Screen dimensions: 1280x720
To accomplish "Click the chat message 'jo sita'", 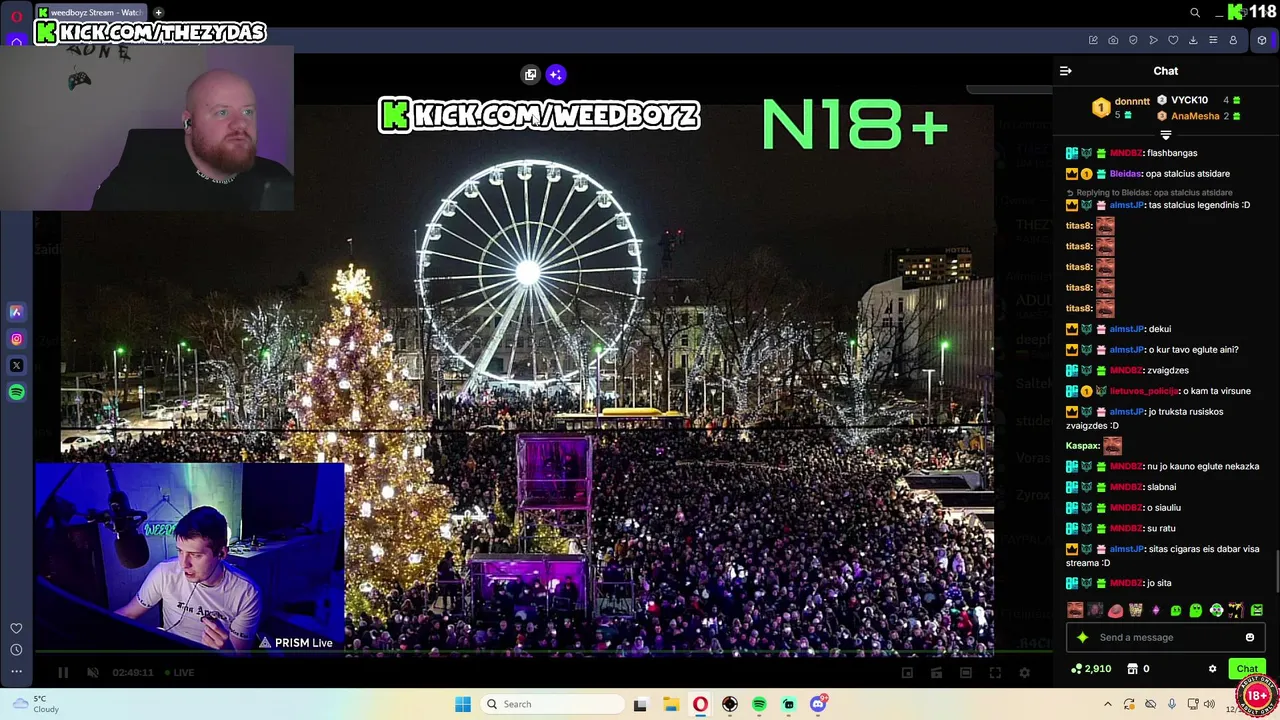I will tap(1159, 583).
